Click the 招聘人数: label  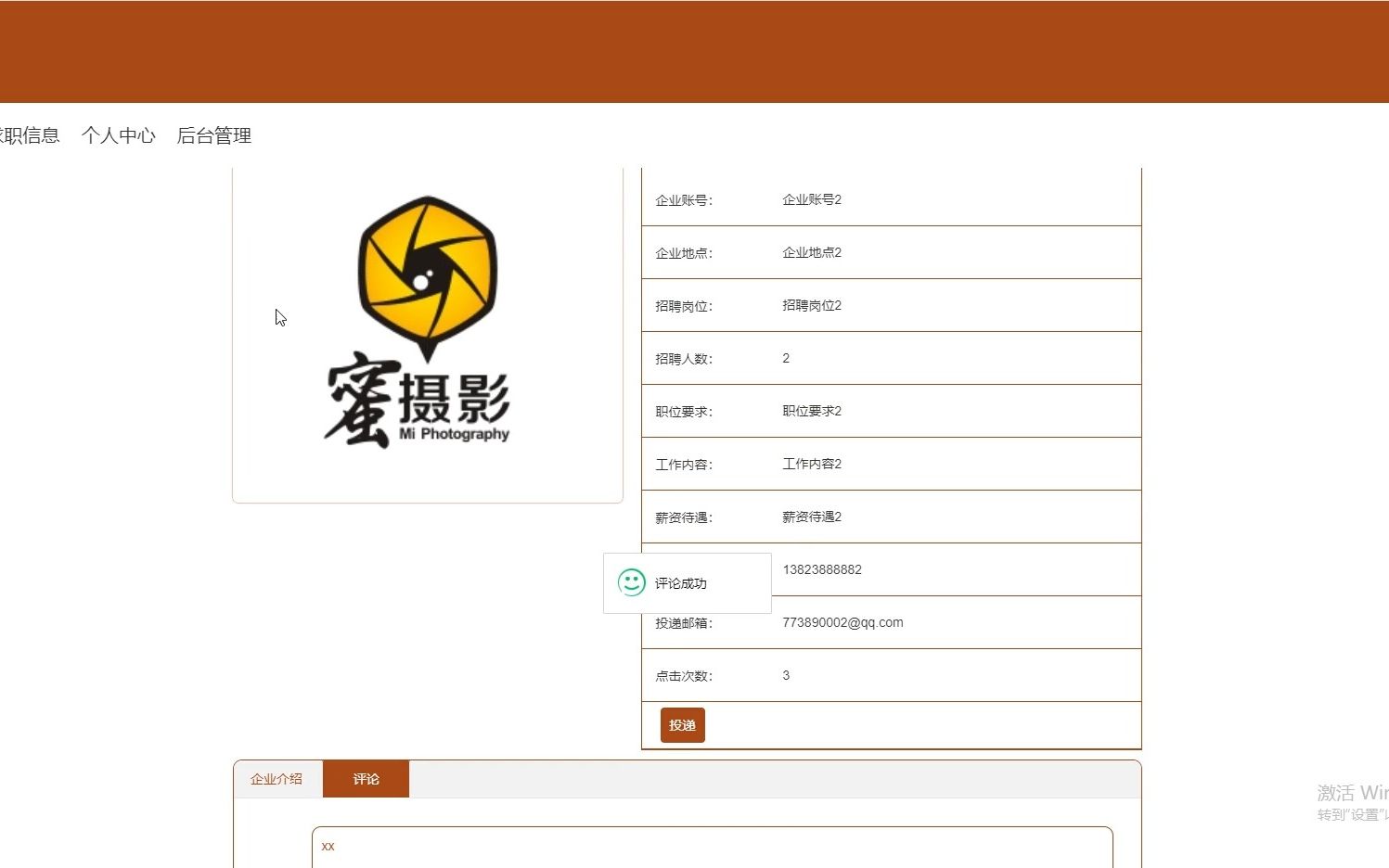click(x=684, y=359)
